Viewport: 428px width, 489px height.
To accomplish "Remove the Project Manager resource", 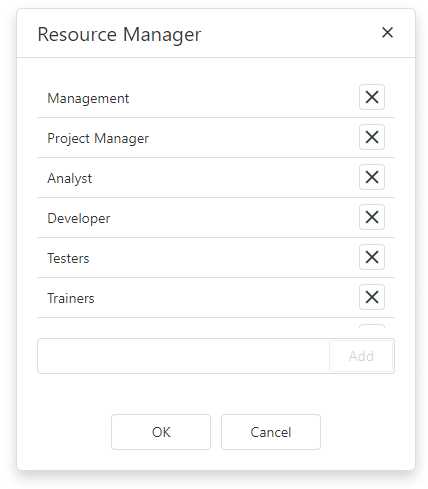I will [x=372, y=137].
